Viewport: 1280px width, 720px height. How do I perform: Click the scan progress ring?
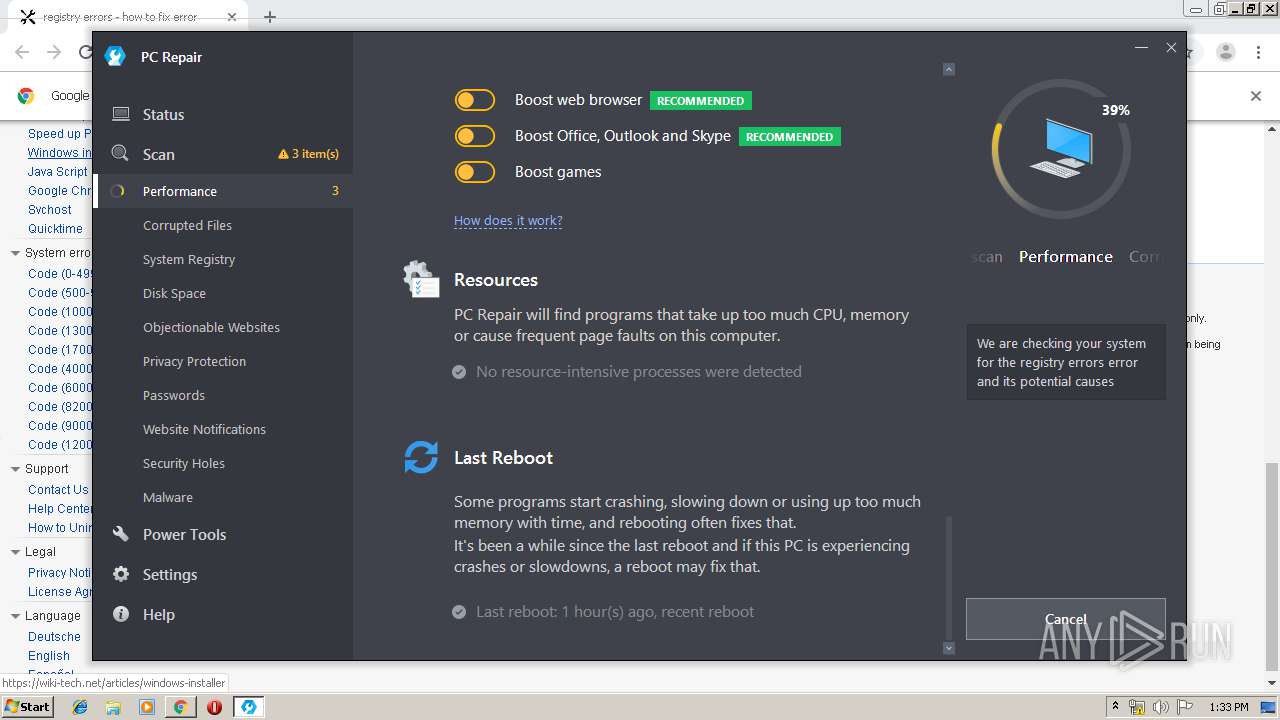[x=1061, y=149]
